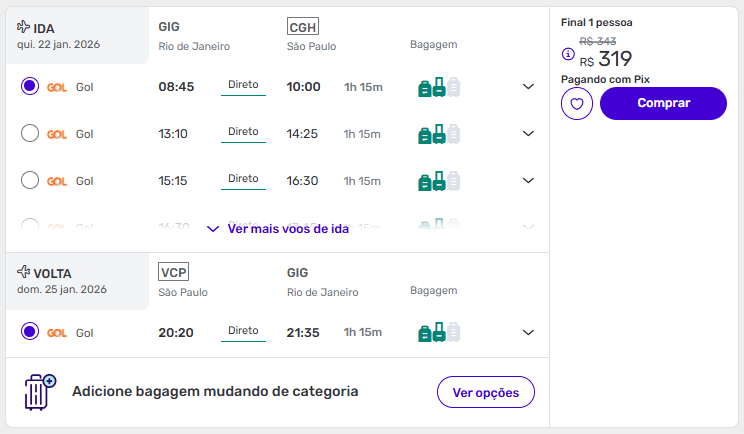Click baggage icons for the 08:45 flight
744x434 pixels.
tap(439, 87)
